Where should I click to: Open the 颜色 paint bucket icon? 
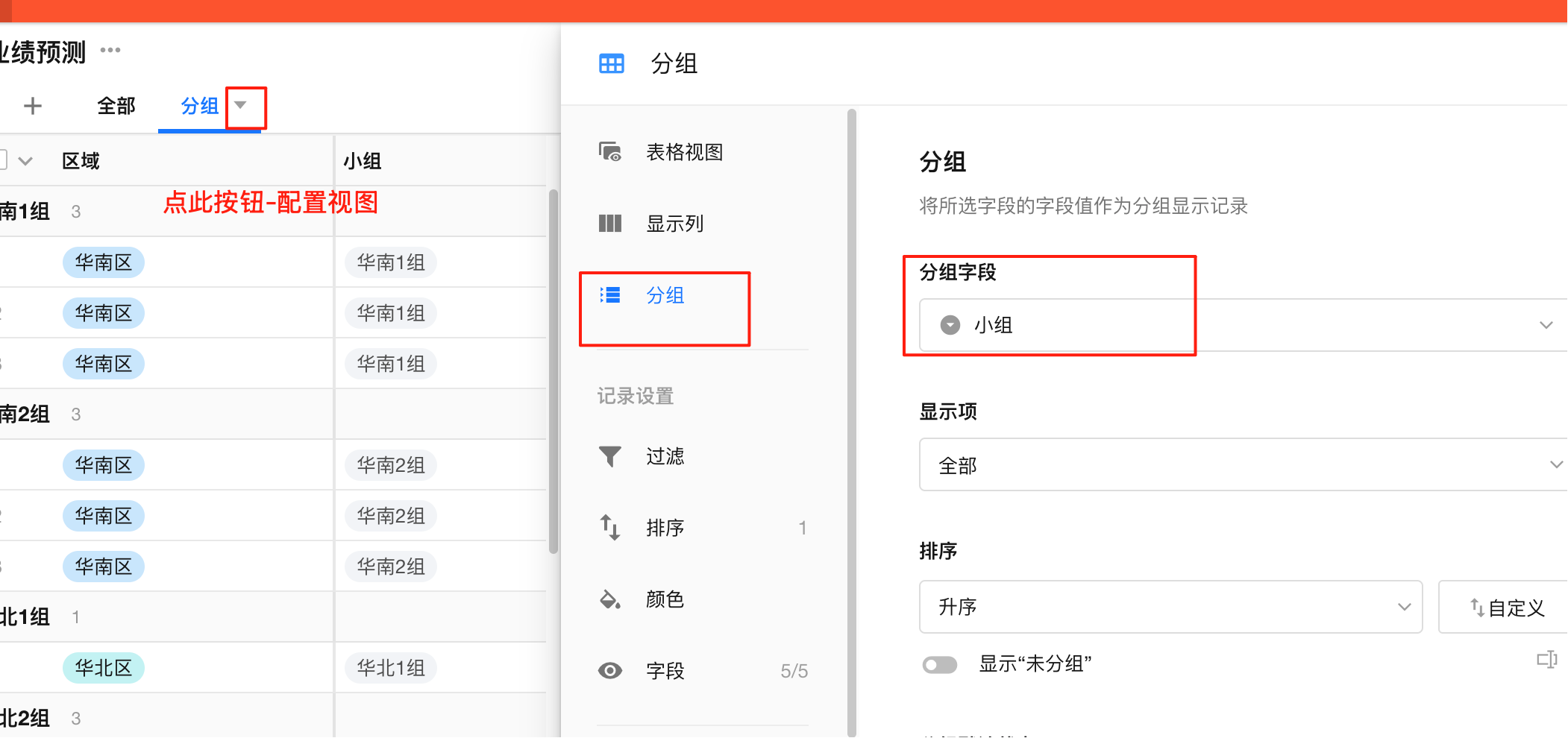[x=610, y=599]
